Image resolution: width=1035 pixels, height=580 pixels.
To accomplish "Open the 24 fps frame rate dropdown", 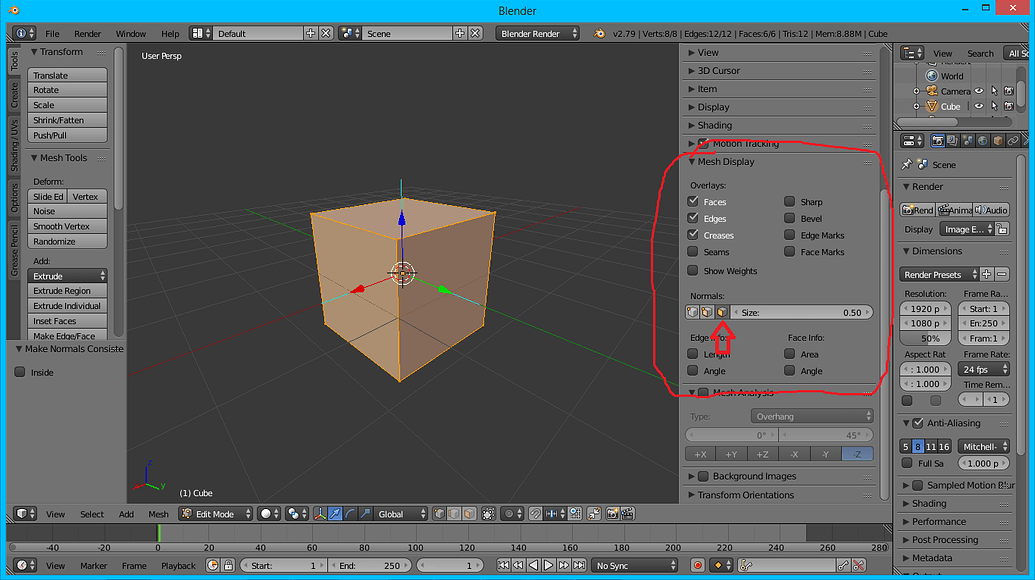I will (984, 370).
